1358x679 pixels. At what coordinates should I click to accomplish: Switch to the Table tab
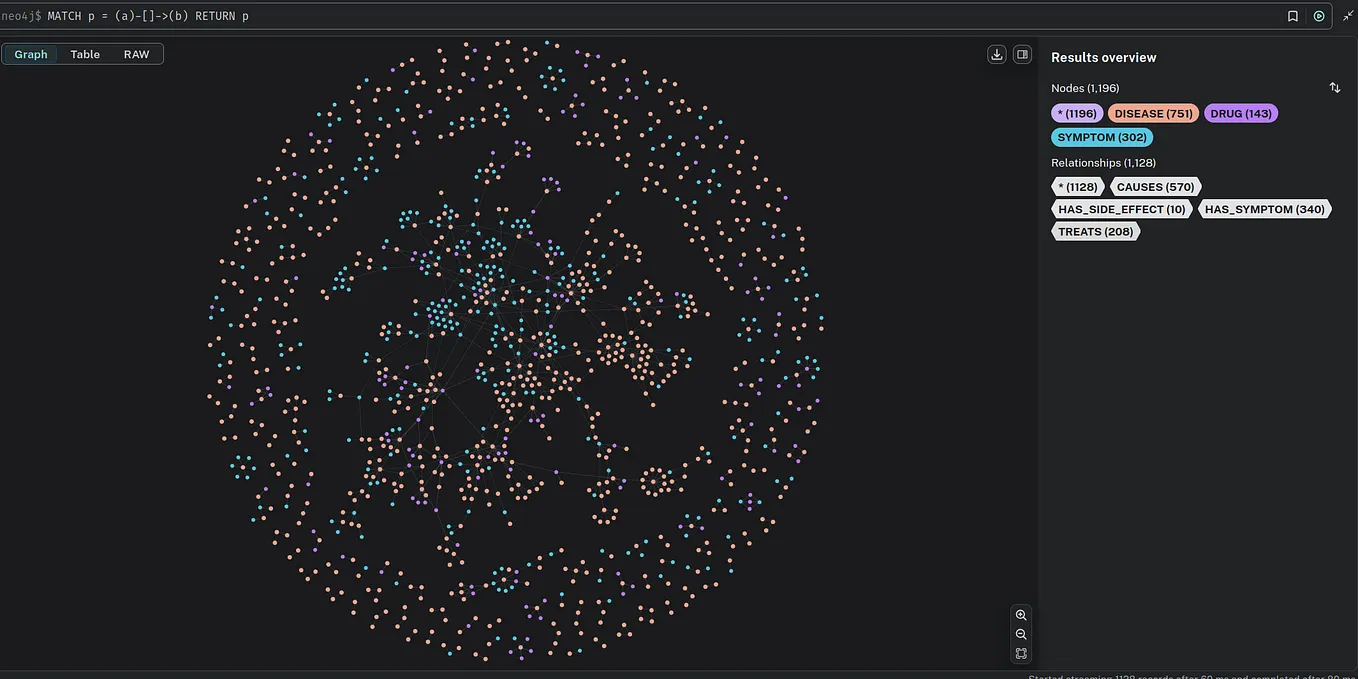click(x=84, y=54)
